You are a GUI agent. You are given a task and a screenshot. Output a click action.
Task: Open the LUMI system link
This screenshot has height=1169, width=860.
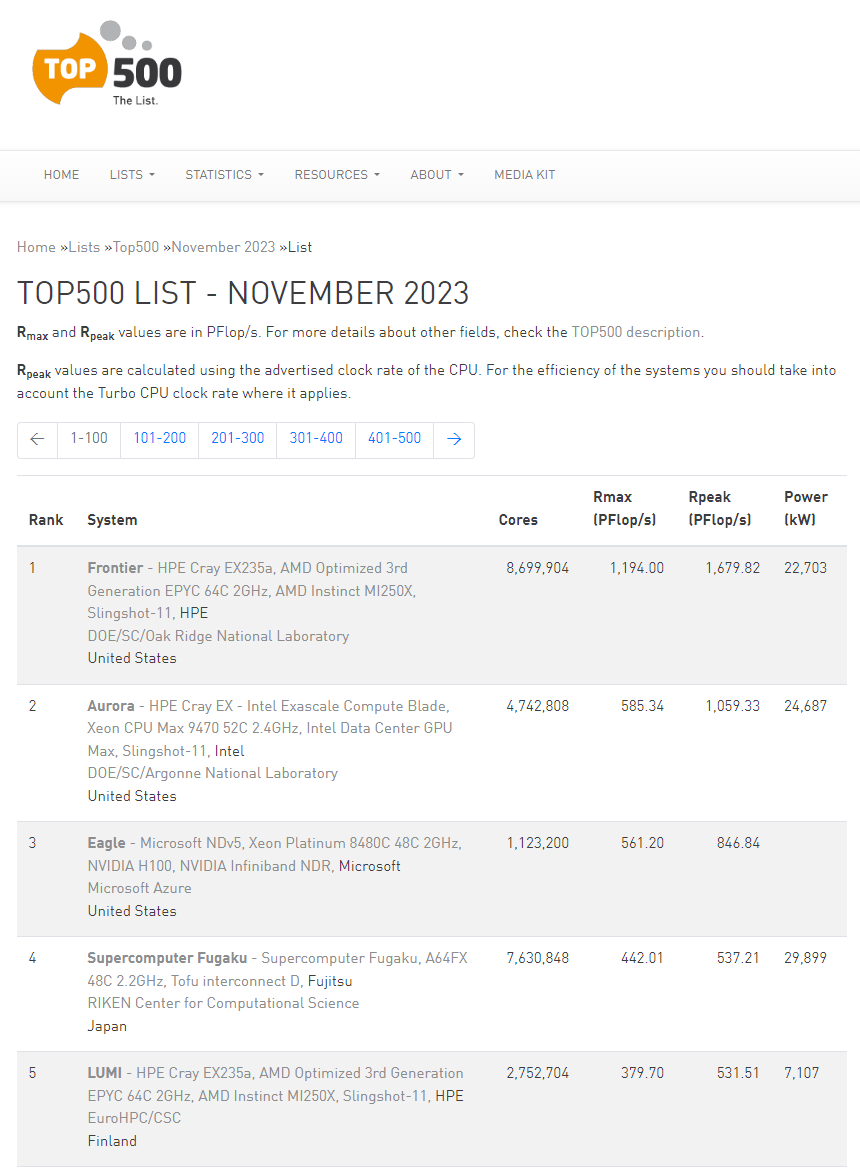pyautogui.click(x=104, y=1073)
